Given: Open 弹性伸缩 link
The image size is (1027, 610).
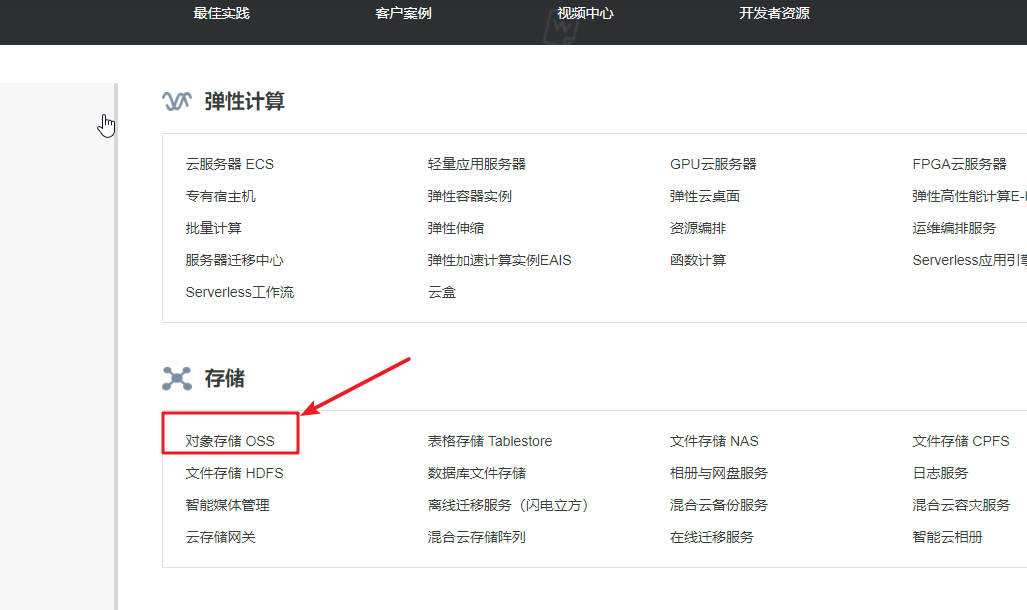Looking at the screenshot, I should (456, 229).
